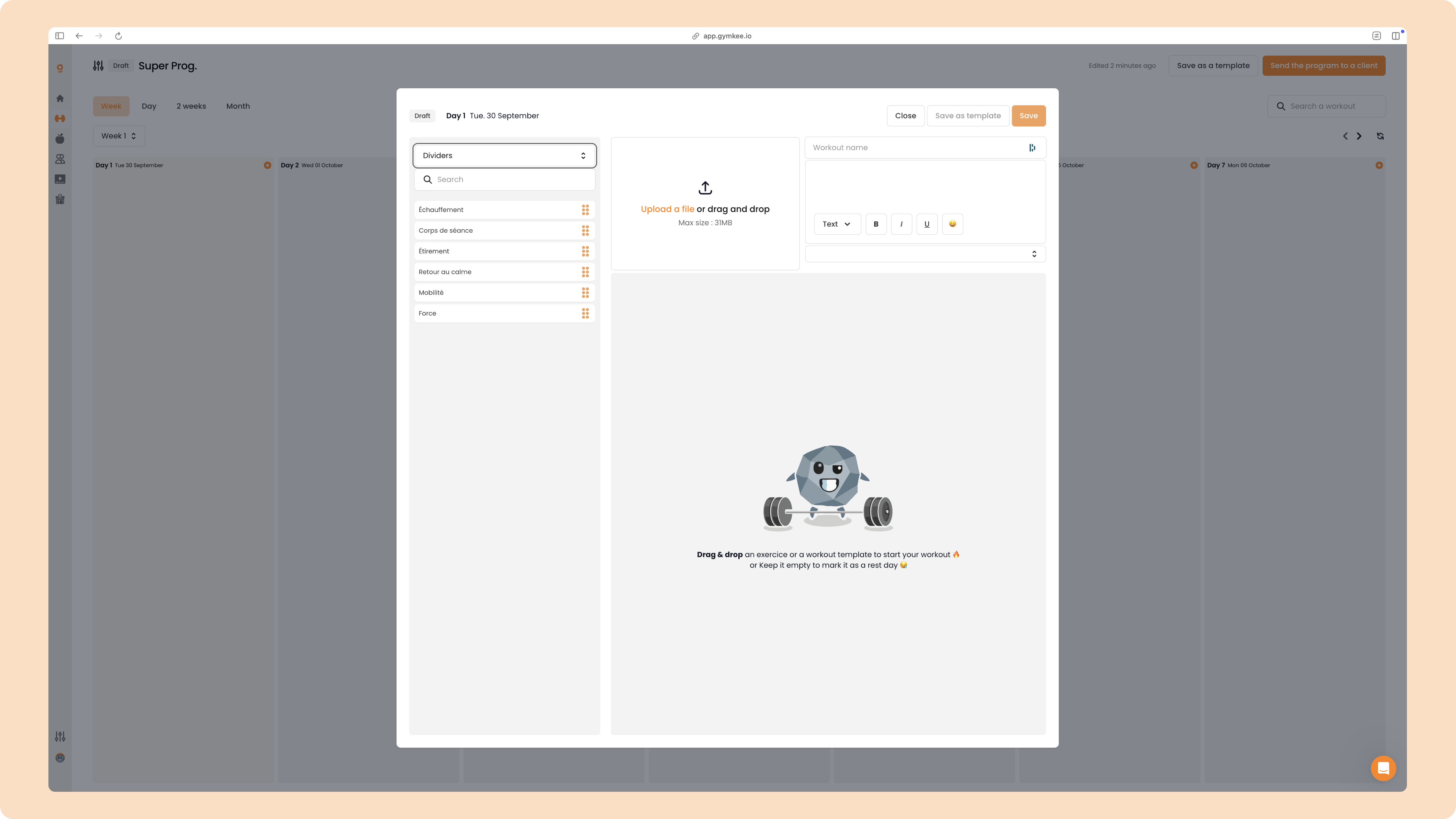Select the Échauffement divider
1456x819 pixels.
pos(504,210)
